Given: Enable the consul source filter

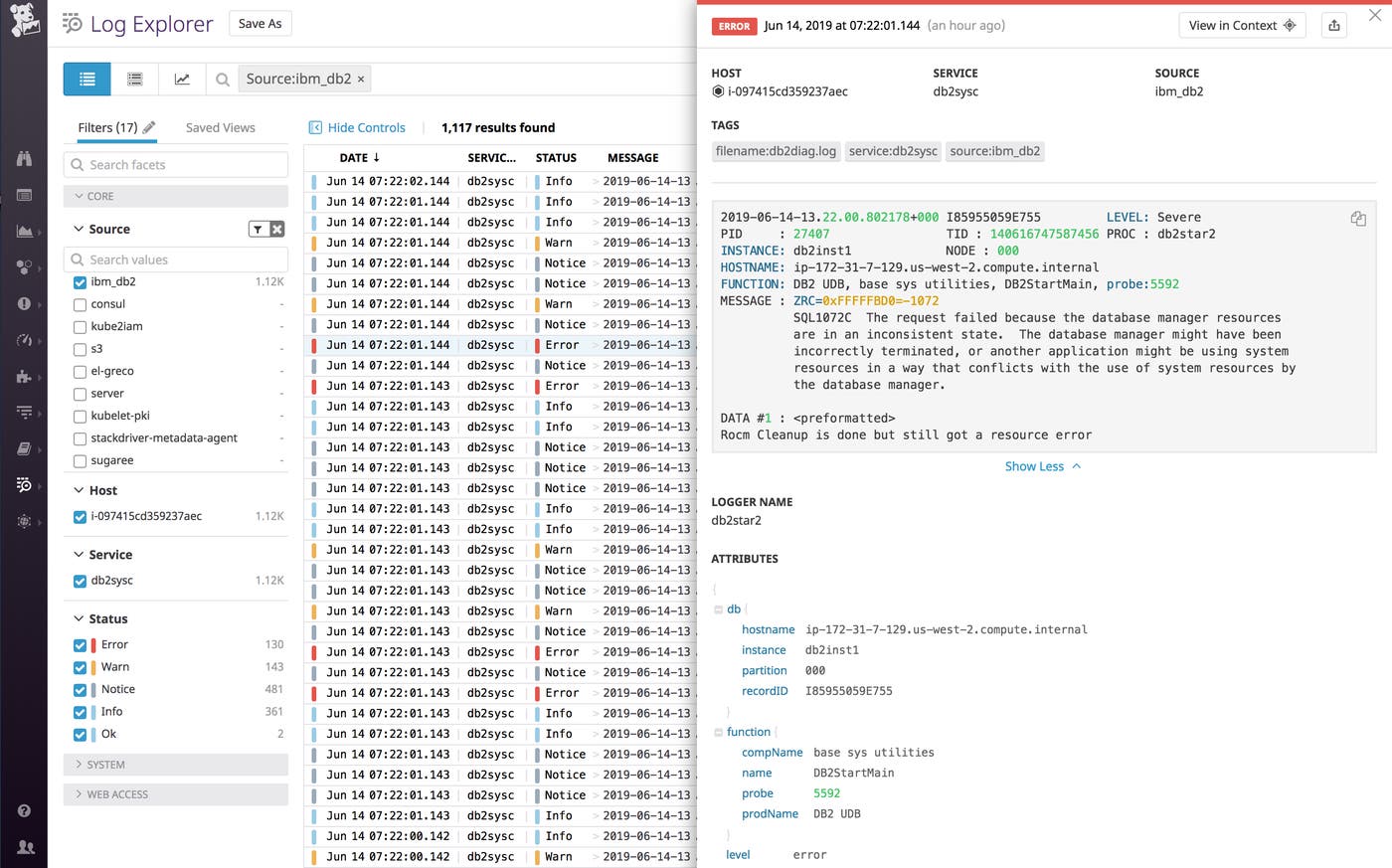Looking at the screenshot, I should tap(80, 304).
